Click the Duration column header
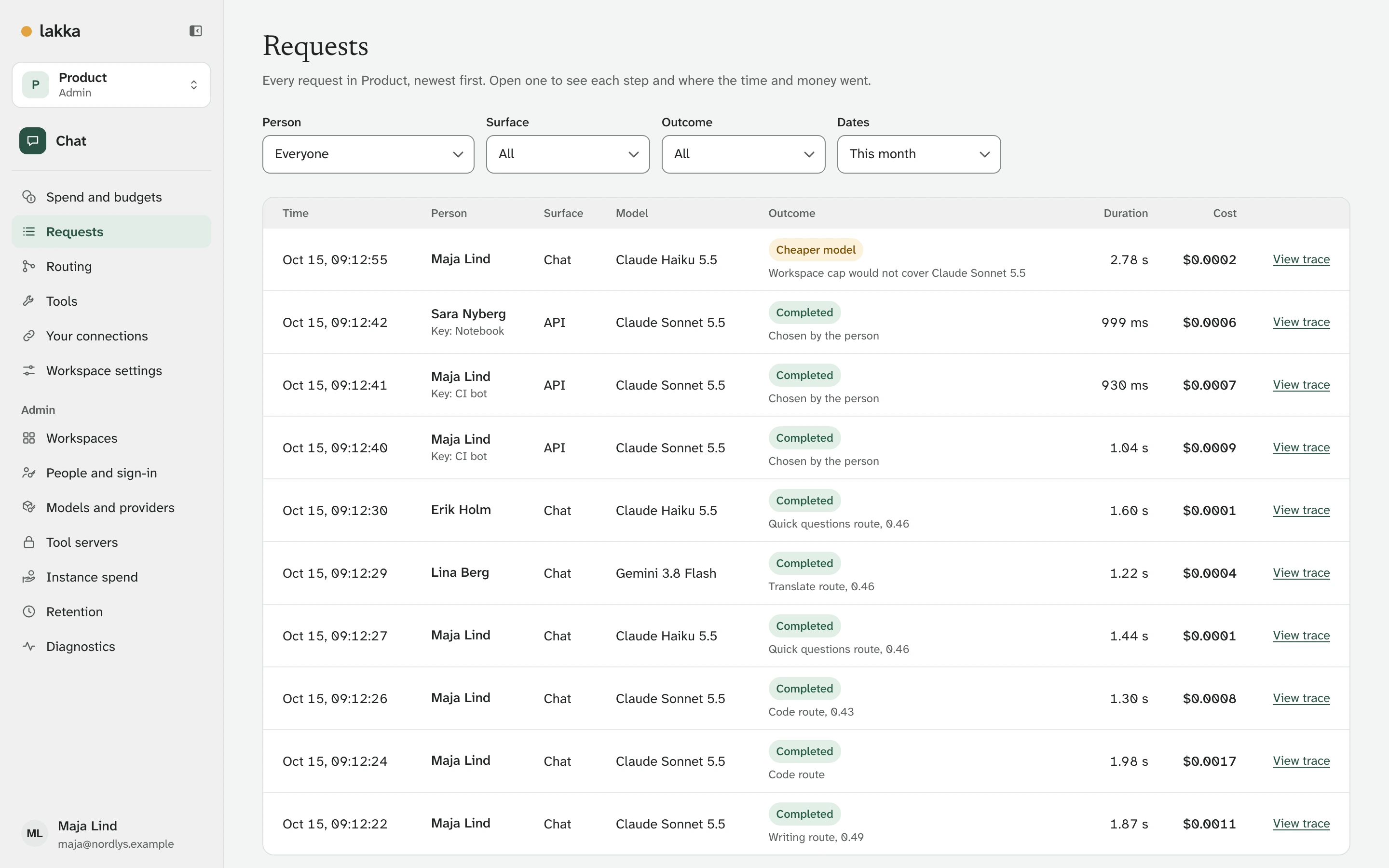1389x868 pixels. coord(1126,213)
